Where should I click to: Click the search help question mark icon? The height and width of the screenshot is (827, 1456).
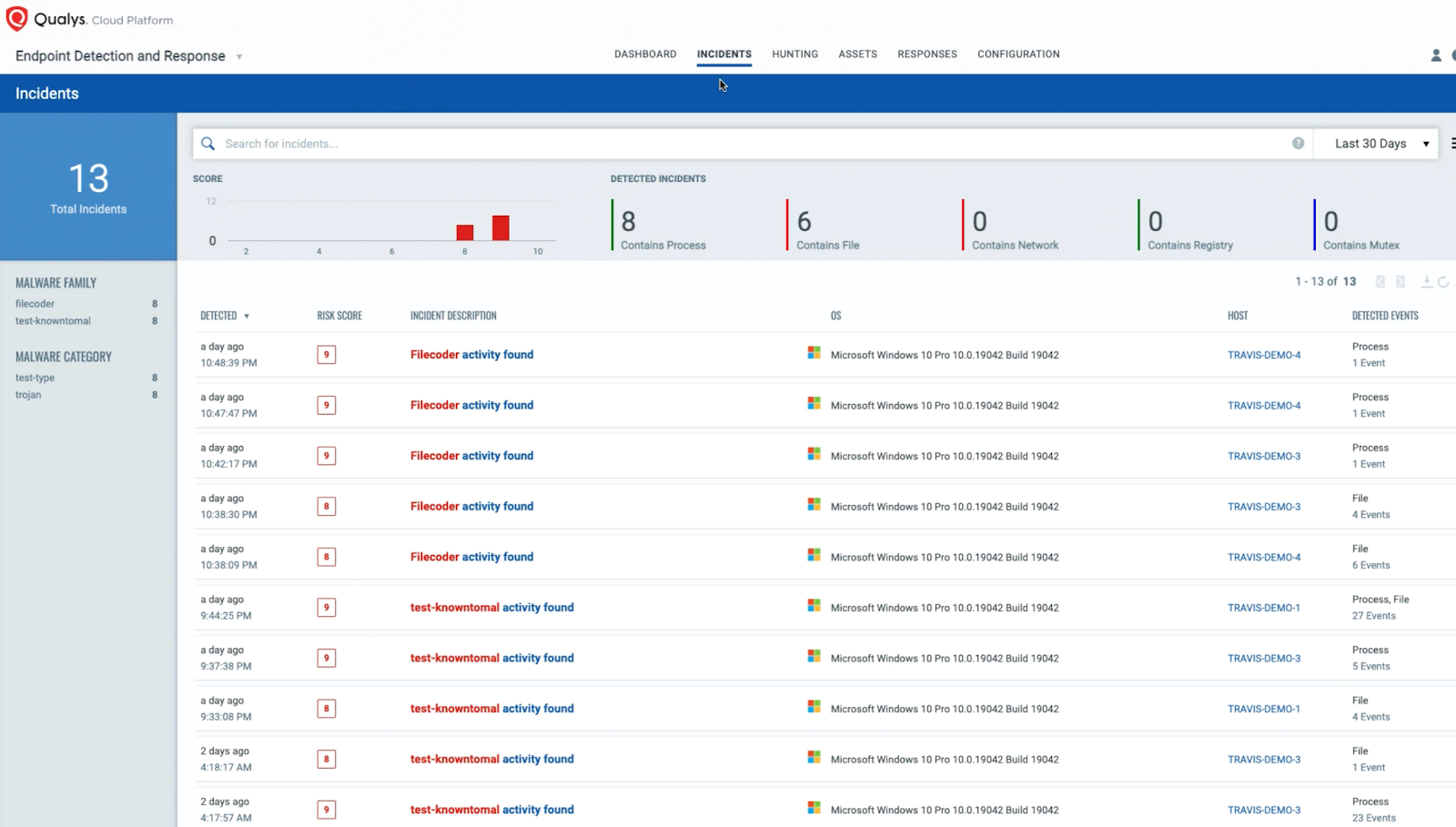coord(1298,144)
